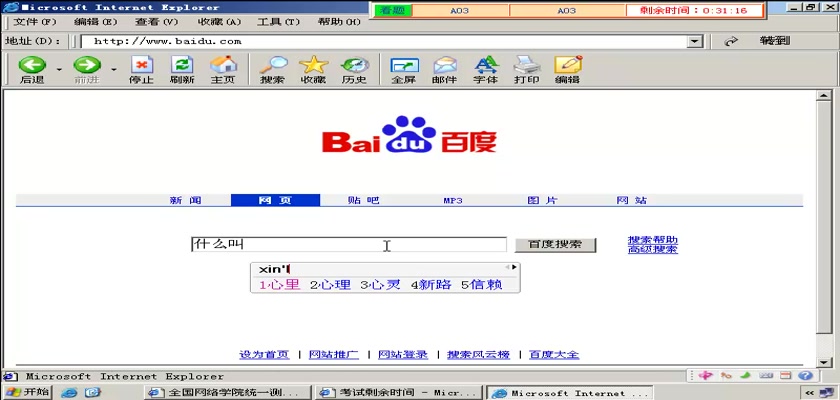Switch to the 图片 tab
This screenshot has height=400, width=840.
(542, 200)
